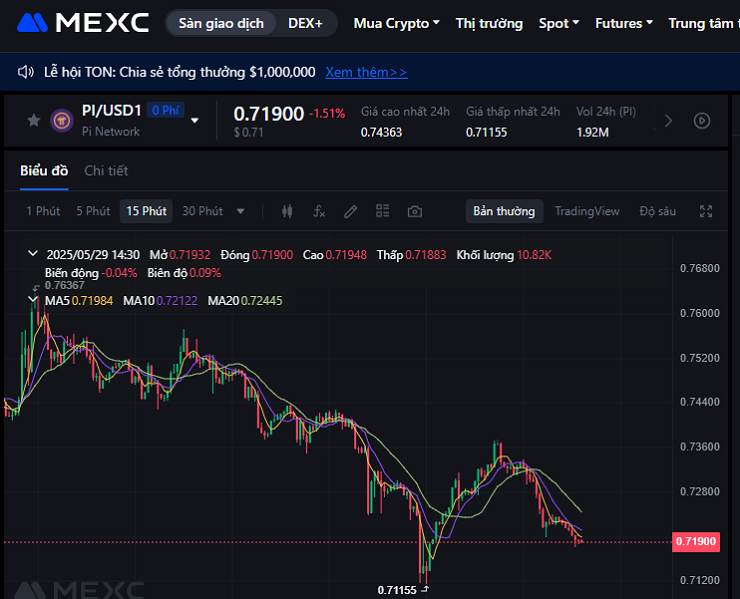Click the 0 Phí fee badge

165,110
